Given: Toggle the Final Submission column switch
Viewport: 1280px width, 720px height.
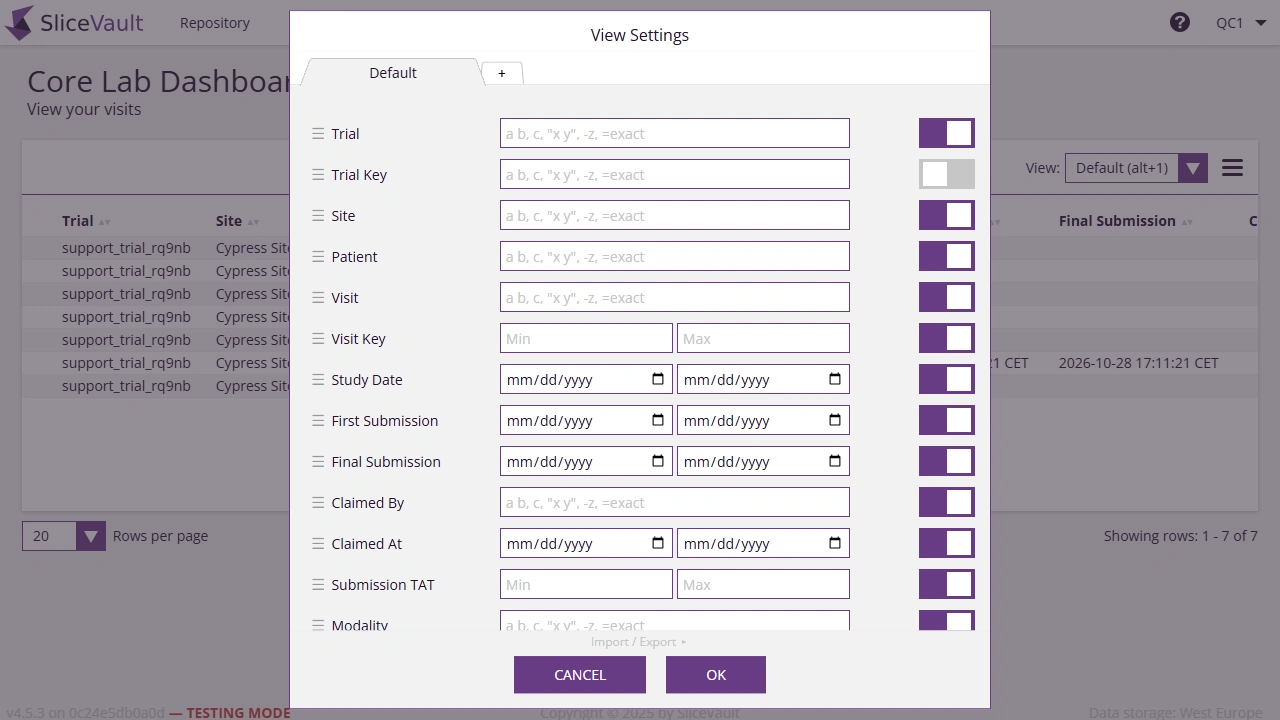Looking at the screenshot, I should click(947, 461).
